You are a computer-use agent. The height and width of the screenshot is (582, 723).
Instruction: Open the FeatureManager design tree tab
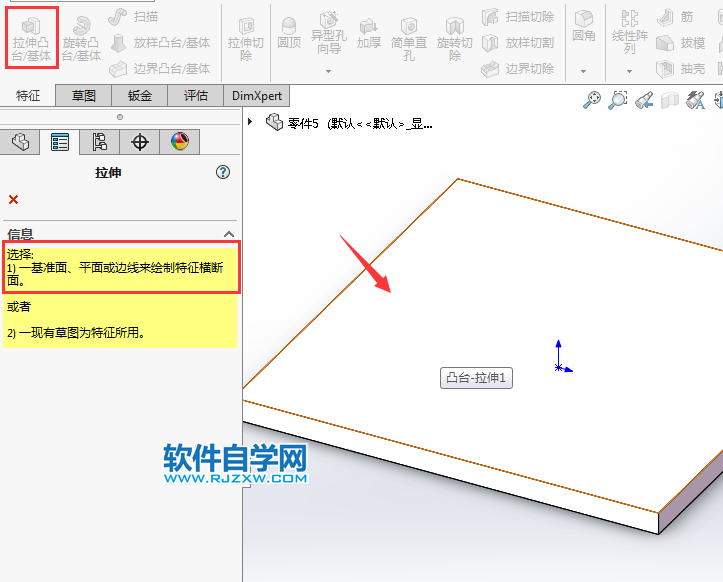coord(20,142)
